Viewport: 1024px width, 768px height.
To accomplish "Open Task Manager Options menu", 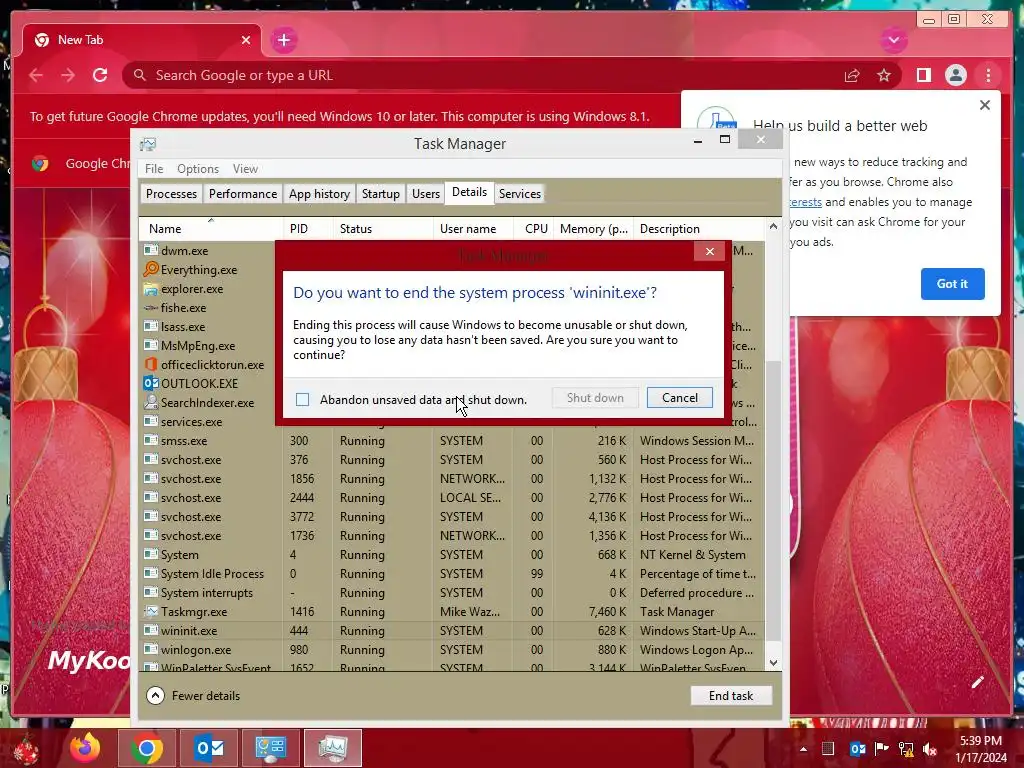I will point(198,168).
